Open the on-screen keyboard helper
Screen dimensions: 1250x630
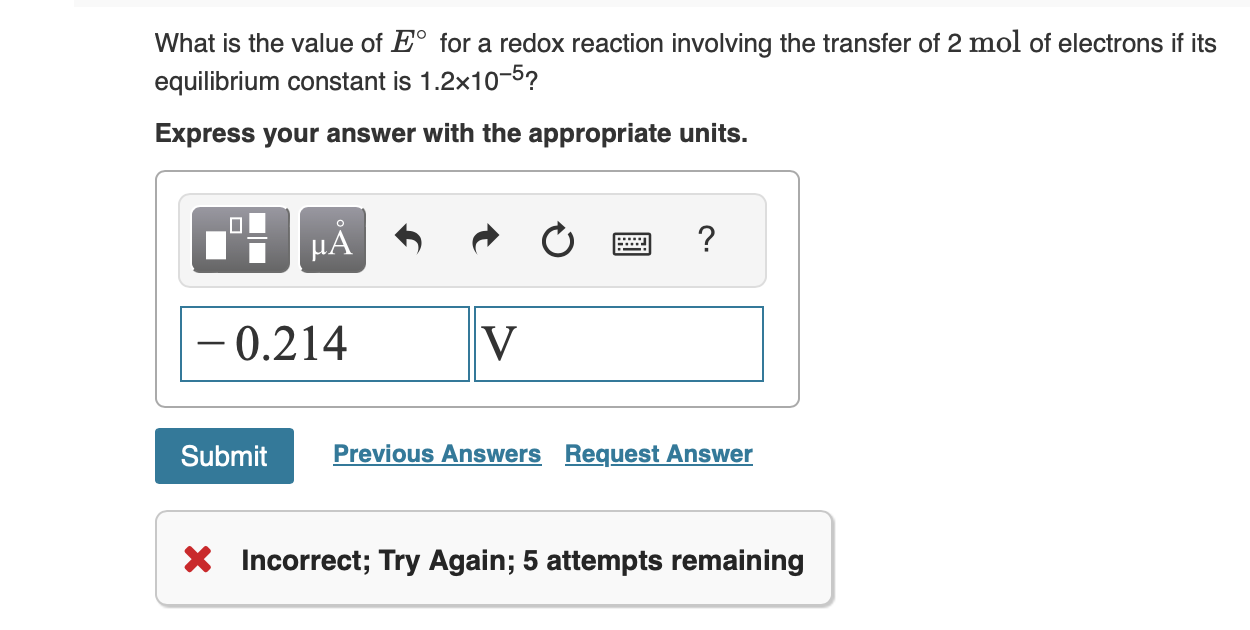click(x=634, y=242)
